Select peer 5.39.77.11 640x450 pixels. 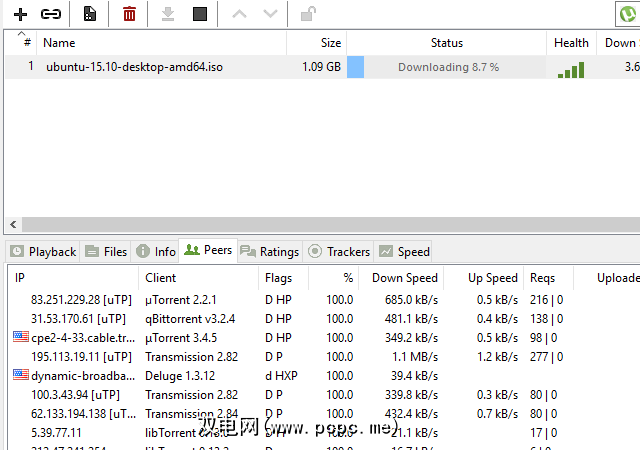[56, 432]
